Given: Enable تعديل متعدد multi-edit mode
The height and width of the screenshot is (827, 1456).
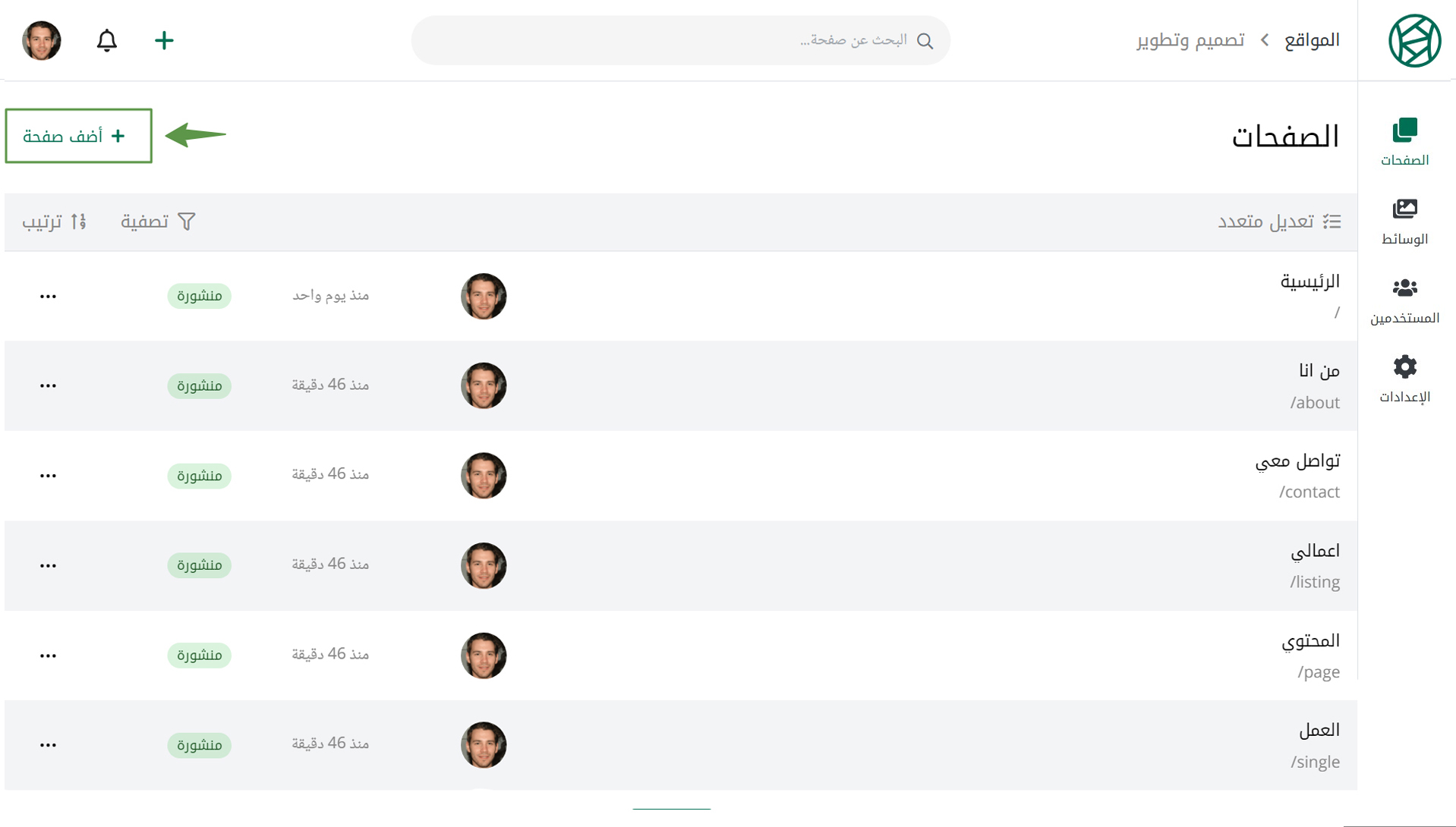Looking at the screenshot, I should tap(1279, 222).
